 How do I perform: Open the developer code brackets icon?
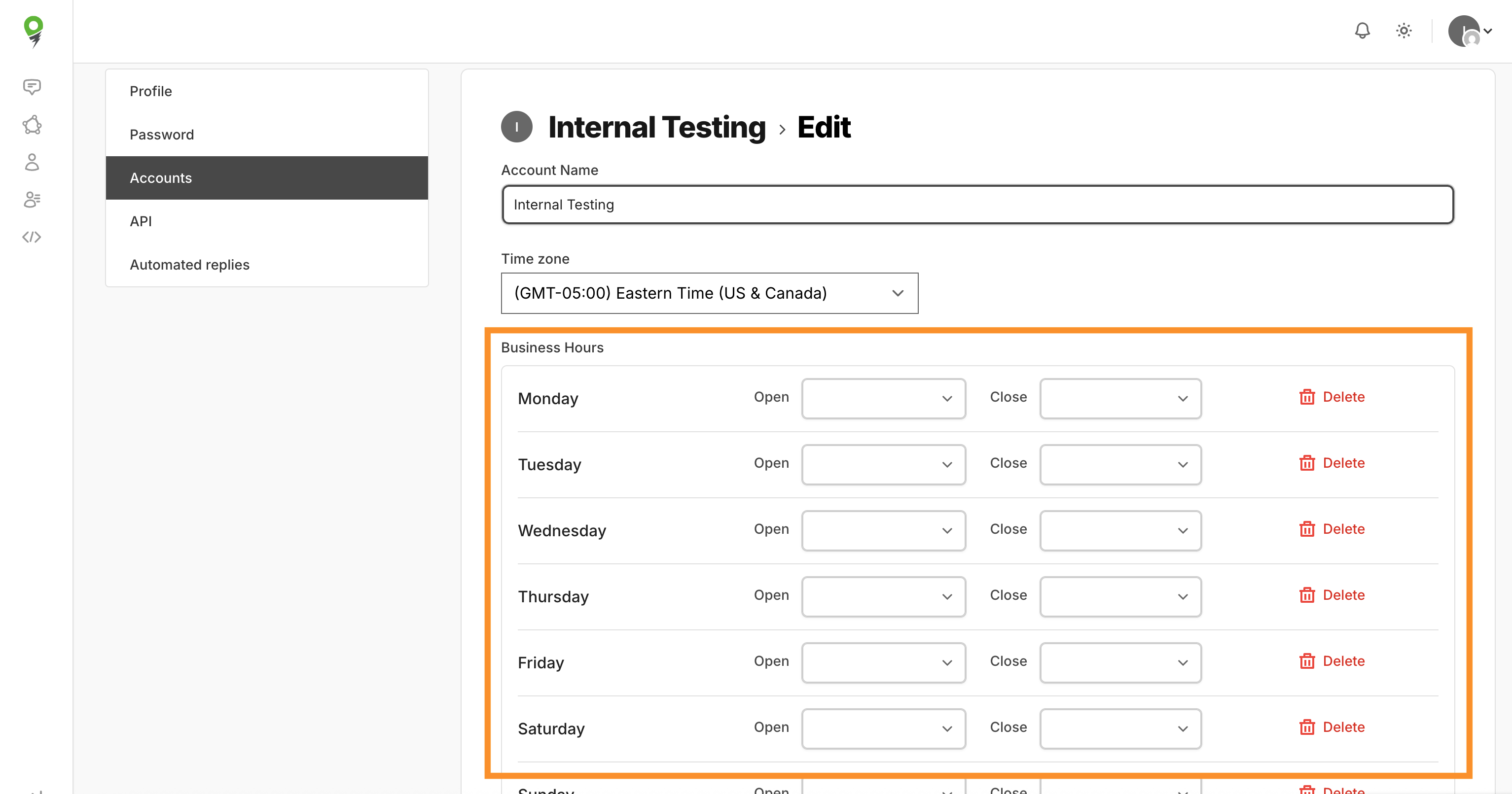[x=32, y=237]
